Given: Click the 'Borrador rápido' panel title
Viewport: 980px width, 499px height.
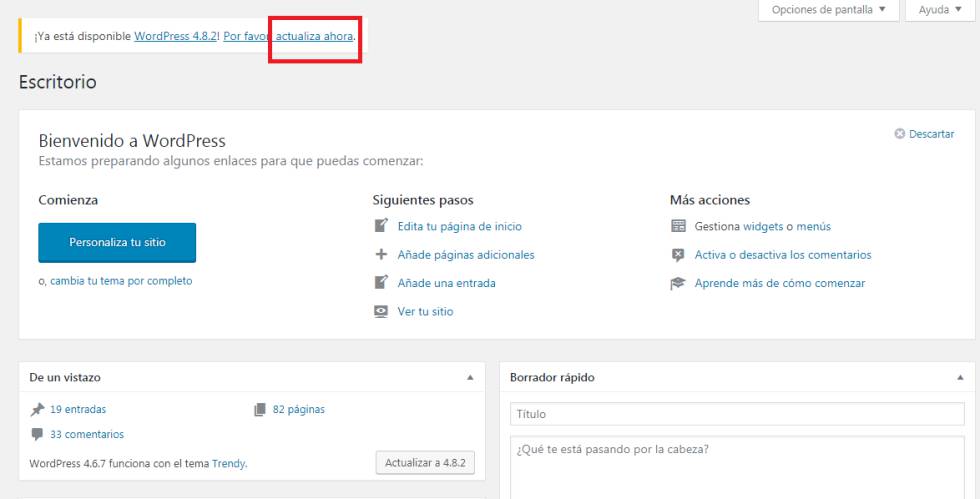Looking at the screenshot, I should 552,378.
